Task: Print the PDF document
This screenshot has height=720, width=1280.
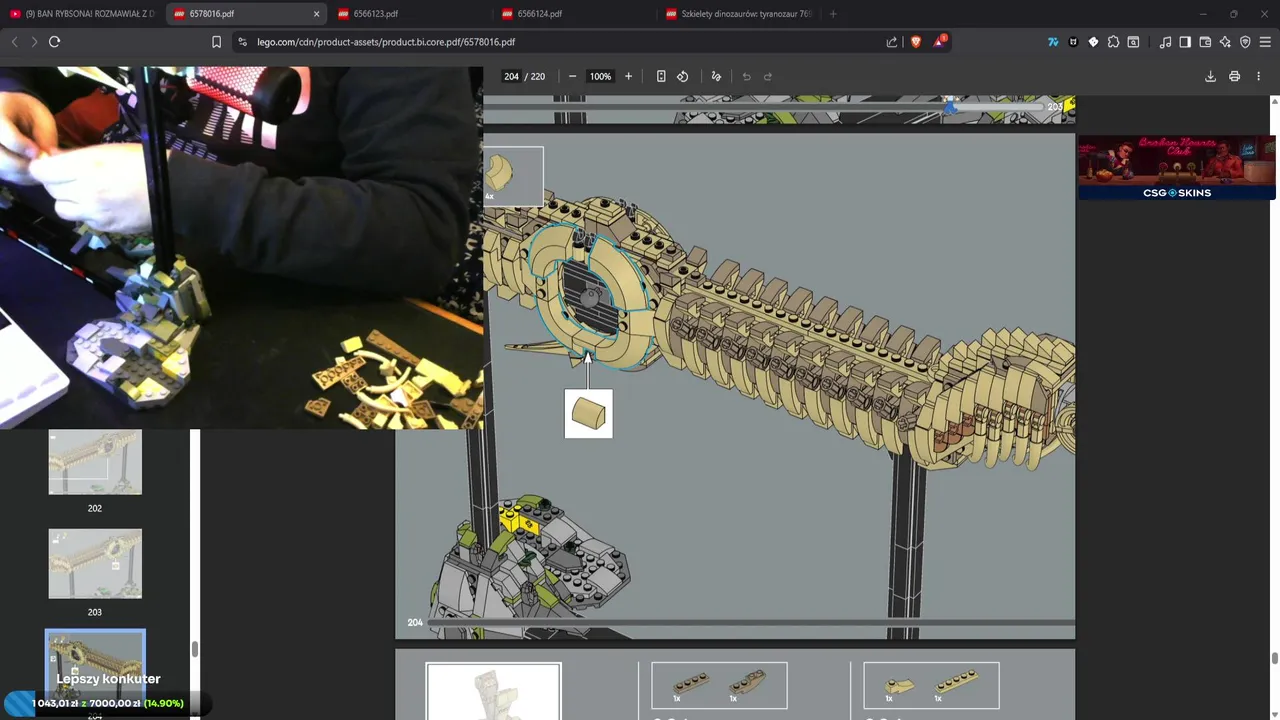Action: pos(1235,76)
